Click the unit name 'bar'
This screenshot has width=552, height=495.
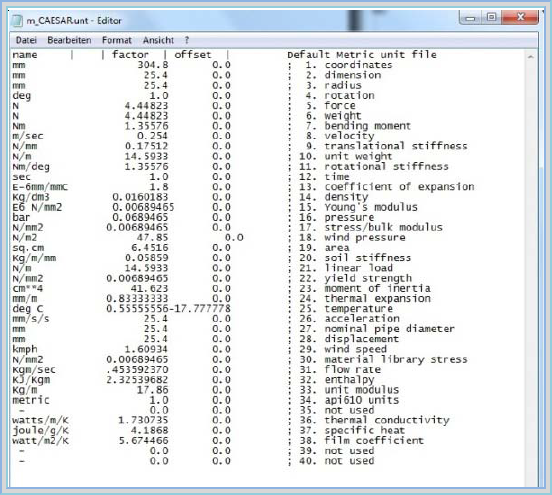[21, 217]
